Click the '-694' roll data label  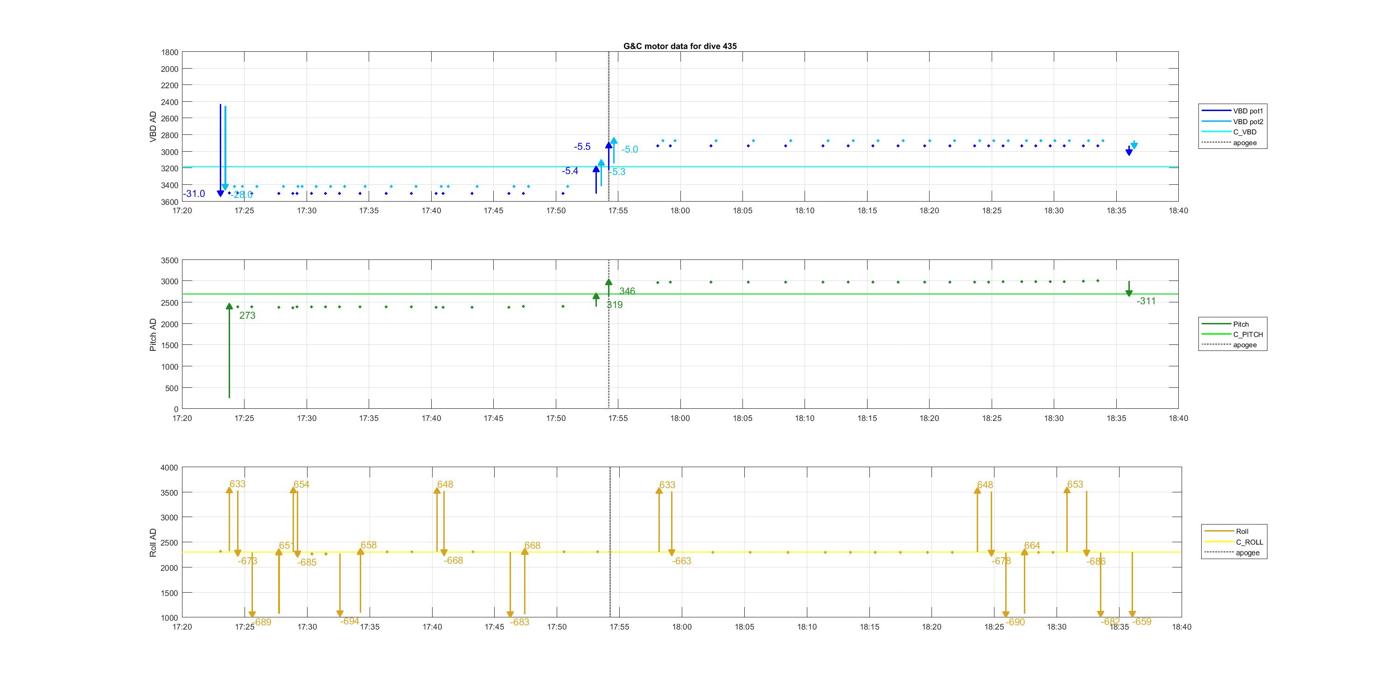point(349,621)
